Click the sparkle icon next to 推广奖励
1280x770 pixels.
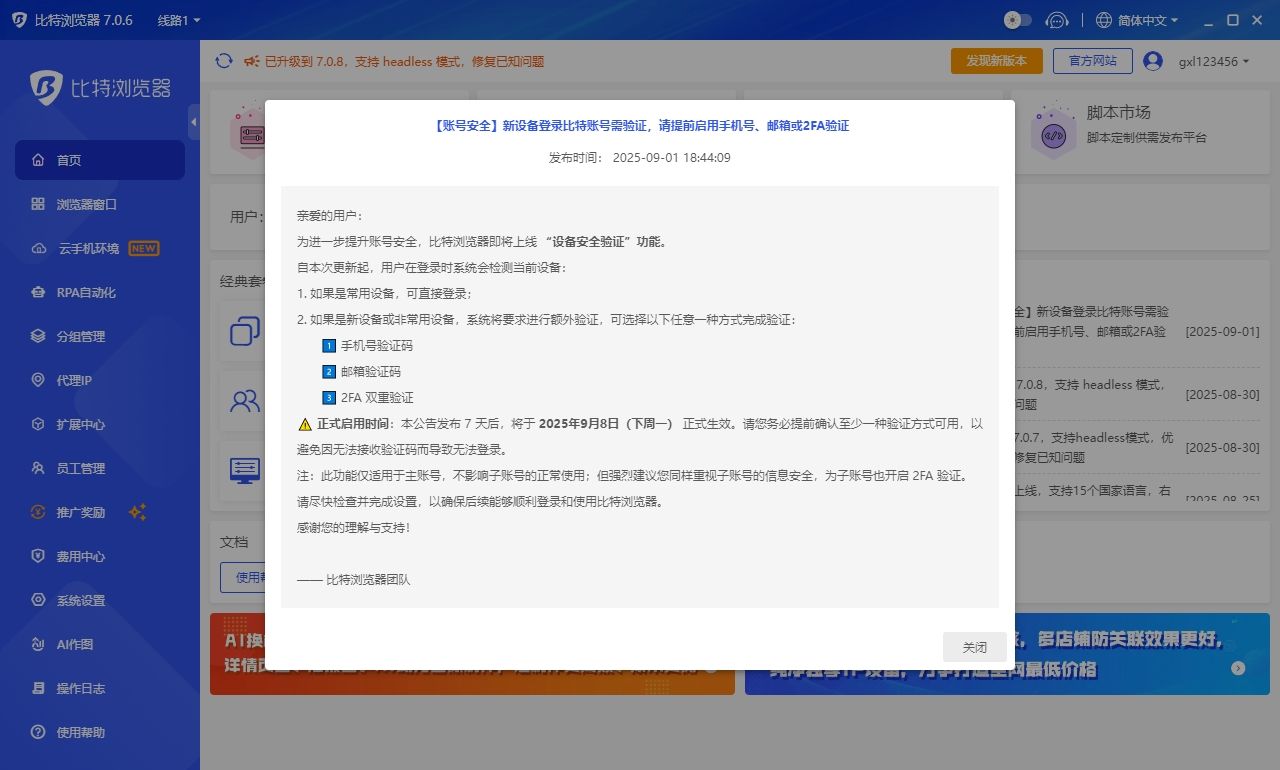pos(138,512)
